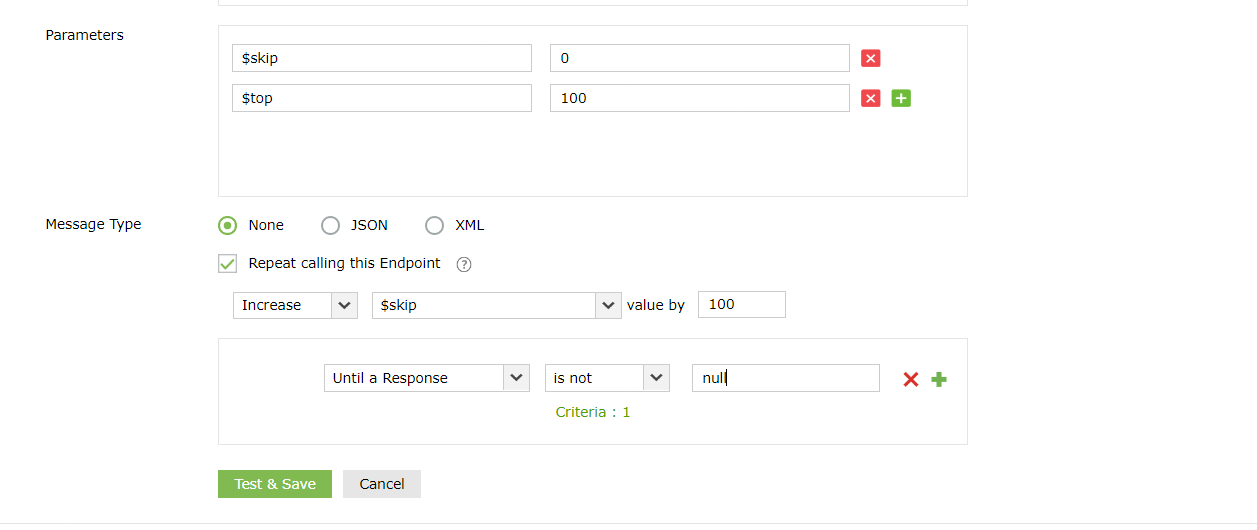The height and width of the screenshot is (530, 1257).
Task: Choose the XML message type
Action: [434, 225]
